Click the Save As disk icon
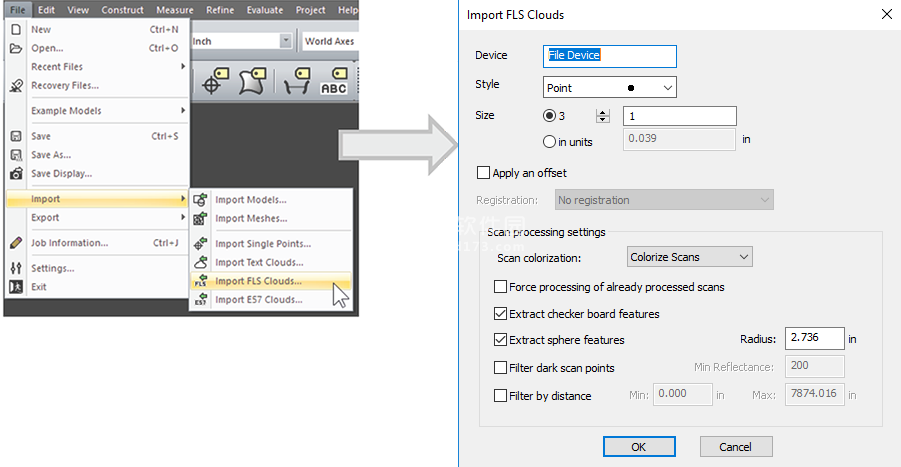This screenshot has width=901, height=467. [x=16, y=155]
